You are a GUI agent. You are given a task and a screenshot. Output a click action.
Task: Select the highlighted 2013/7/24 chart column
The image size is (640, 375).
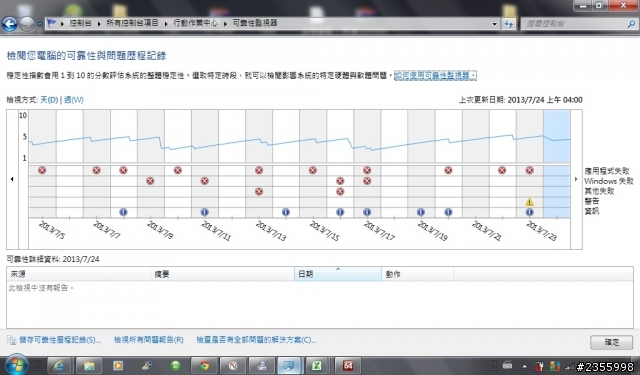(557, 164)
